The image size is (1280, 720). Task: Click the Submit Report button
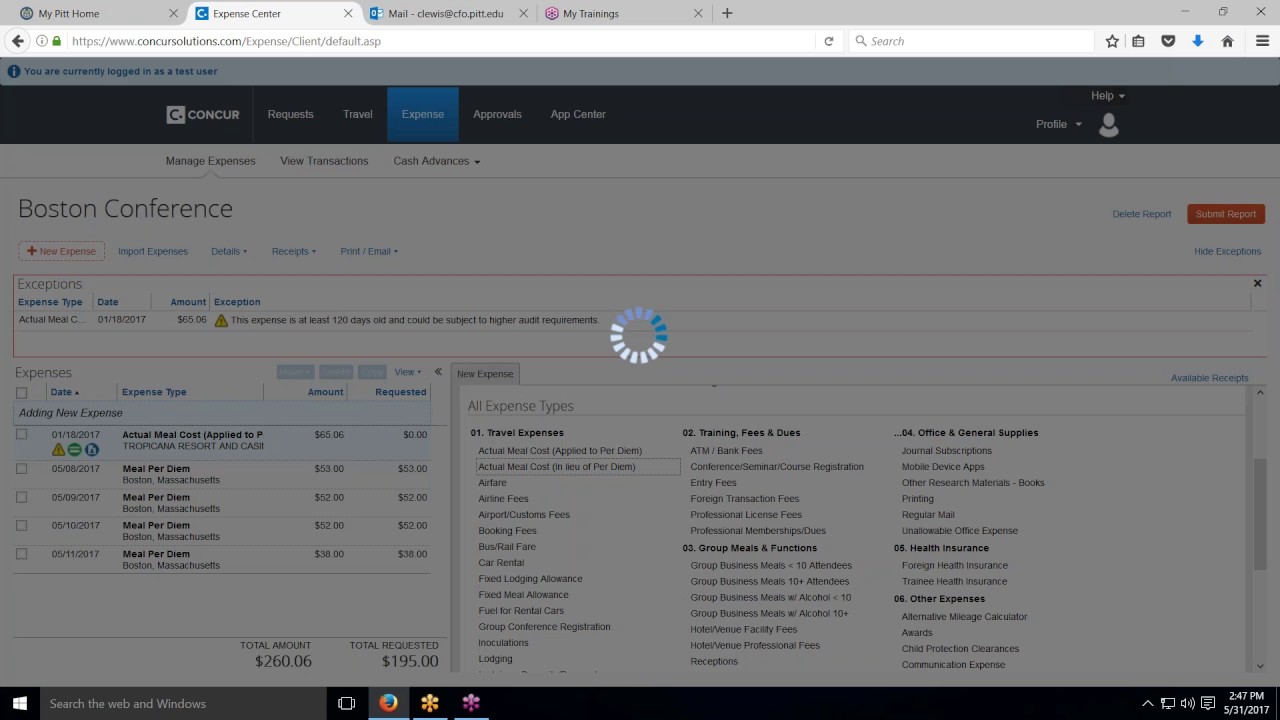tap(1226, 214)
